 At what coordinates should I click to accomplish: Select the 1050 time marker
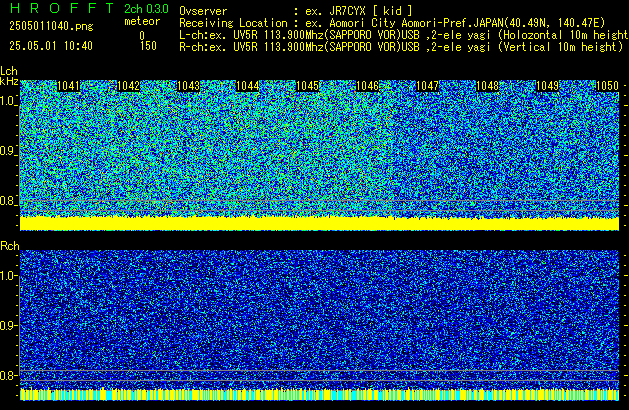[x=607, y=86]
